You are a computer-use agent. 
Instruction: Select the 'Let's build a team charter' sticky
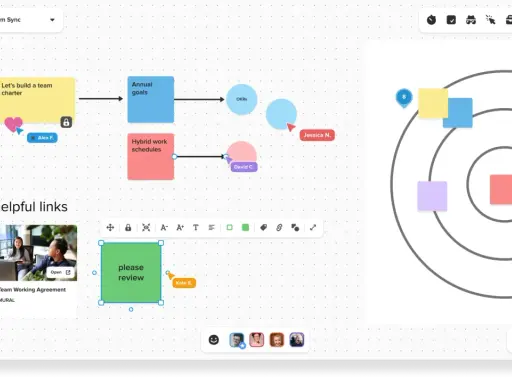click(x=37, y=100)
